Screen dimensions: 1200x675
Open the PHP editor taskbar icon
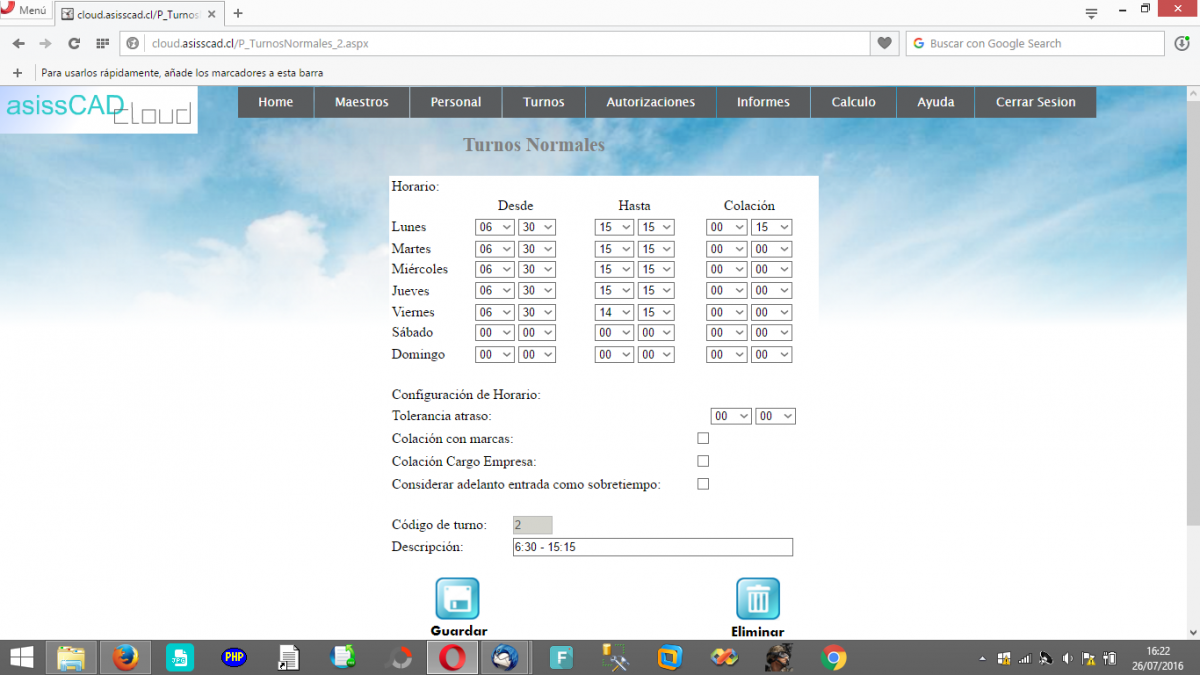(235, 658)
